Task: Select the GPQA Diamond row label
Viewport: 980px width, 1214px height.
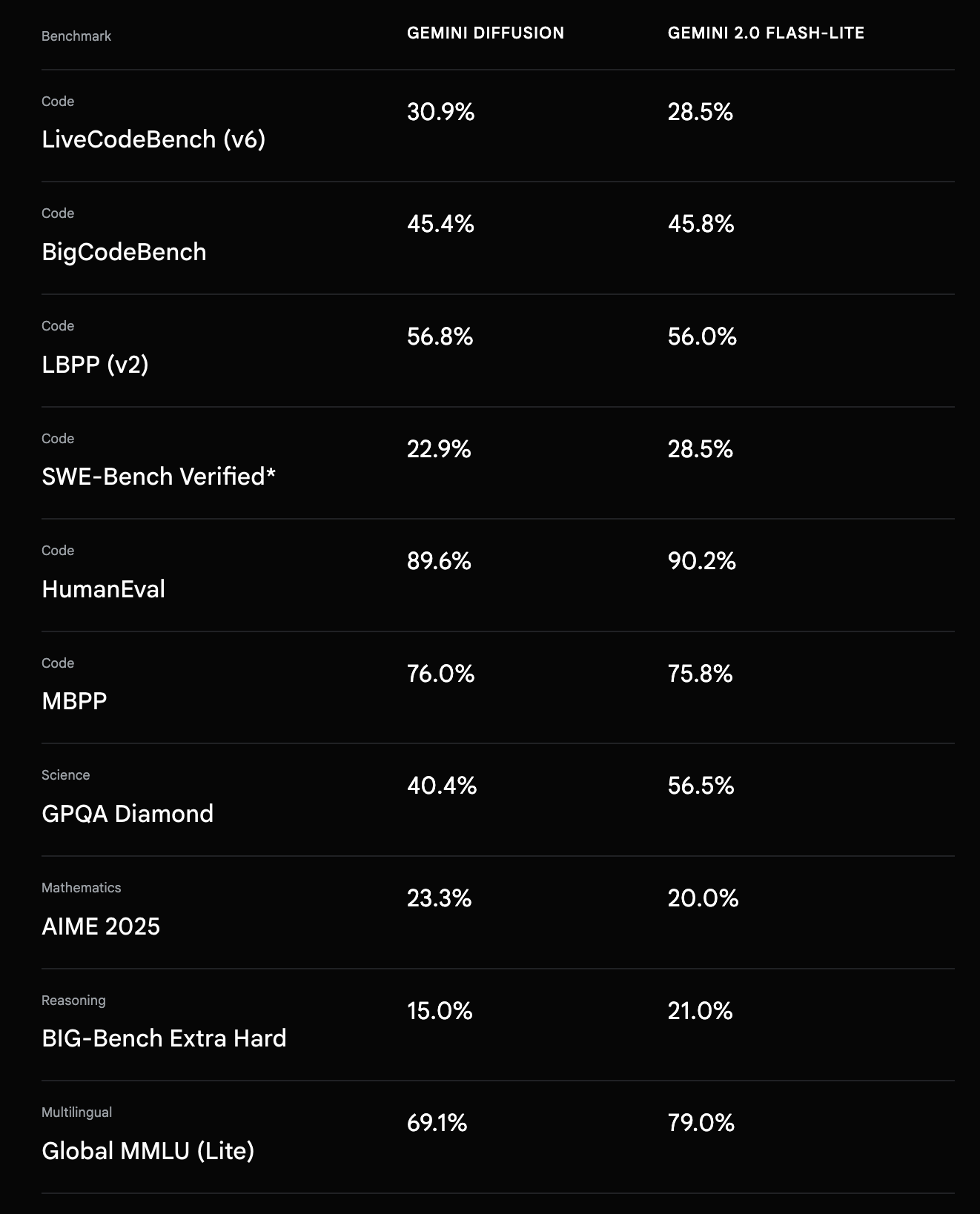Action: click(128, 814)
